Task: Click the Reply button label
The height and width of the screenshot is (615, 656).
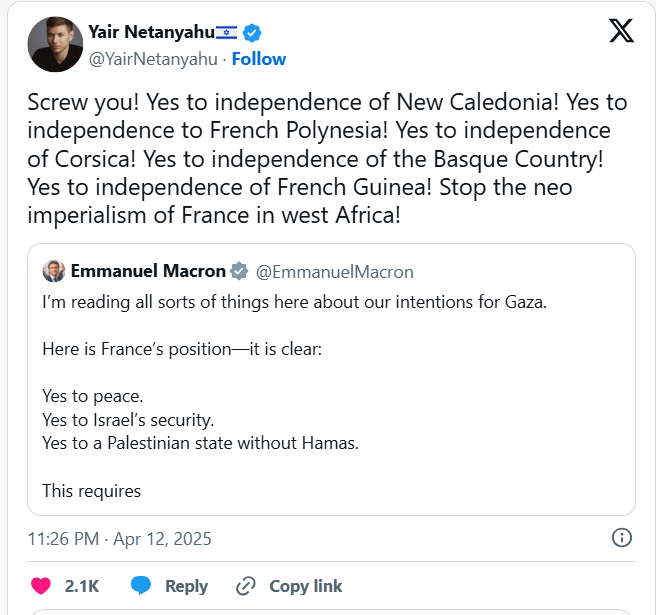Action: 186,586
